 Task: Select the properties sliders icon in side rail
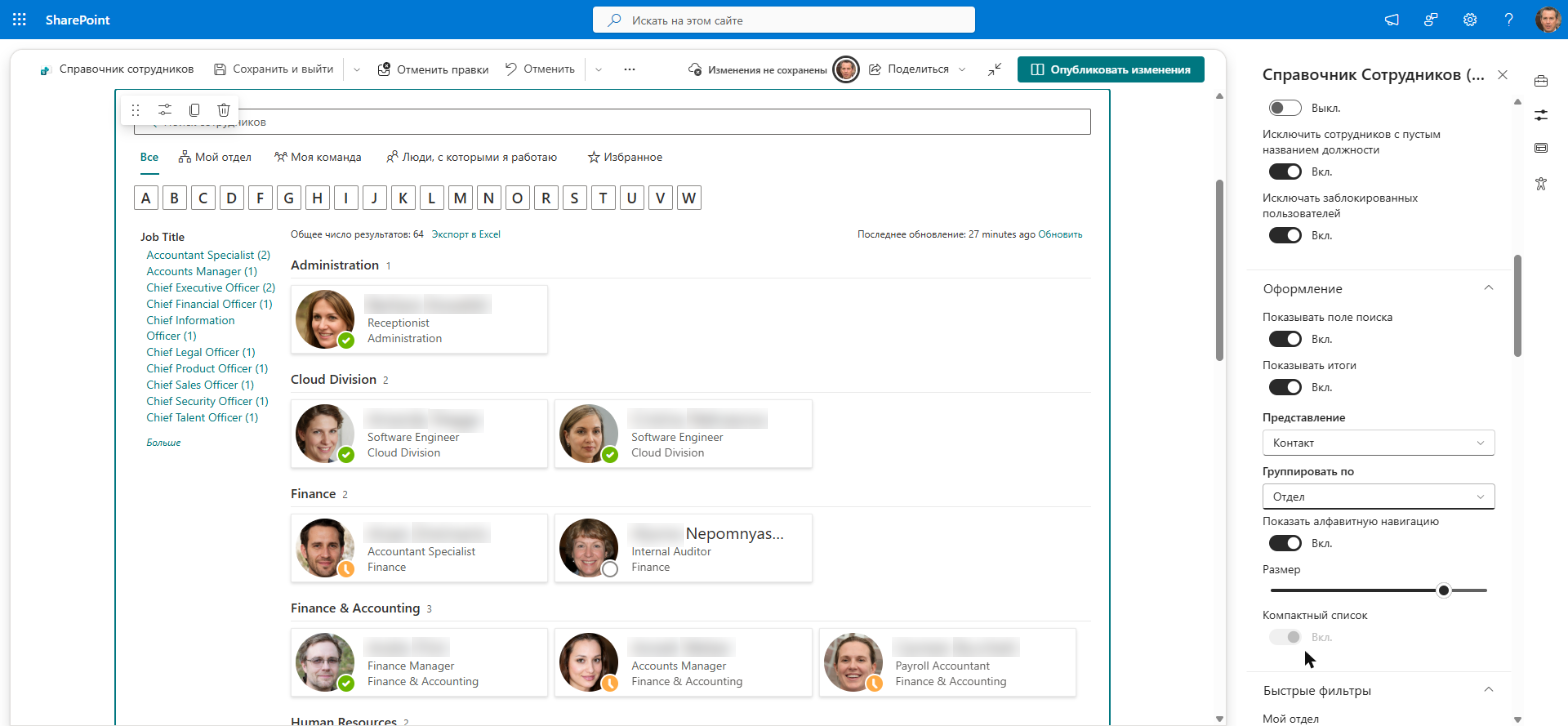[x=1541, y=114]
